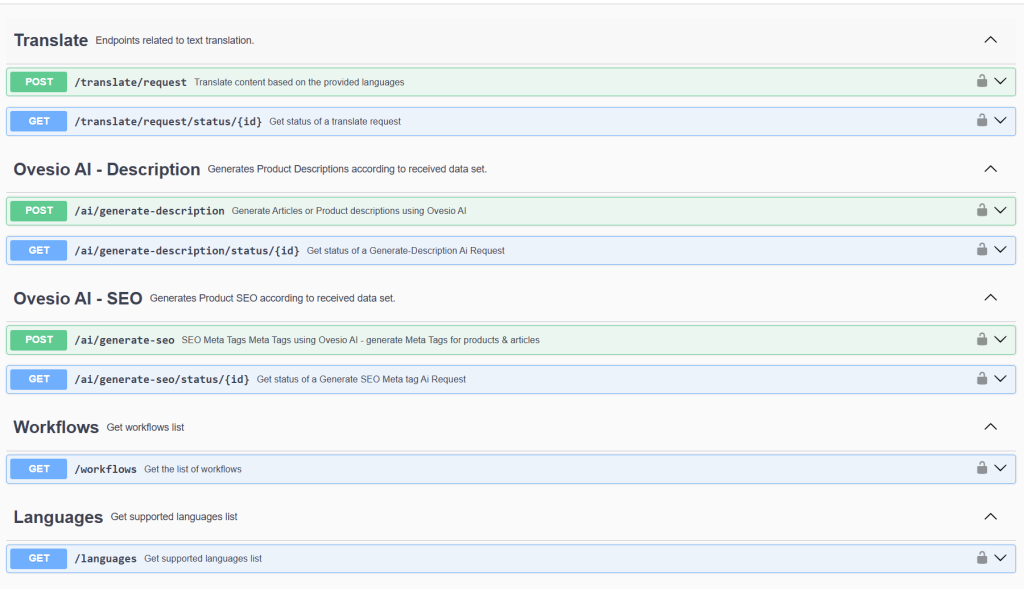Click 'Generates Product SEO according to received data set.'

[272, 298]
